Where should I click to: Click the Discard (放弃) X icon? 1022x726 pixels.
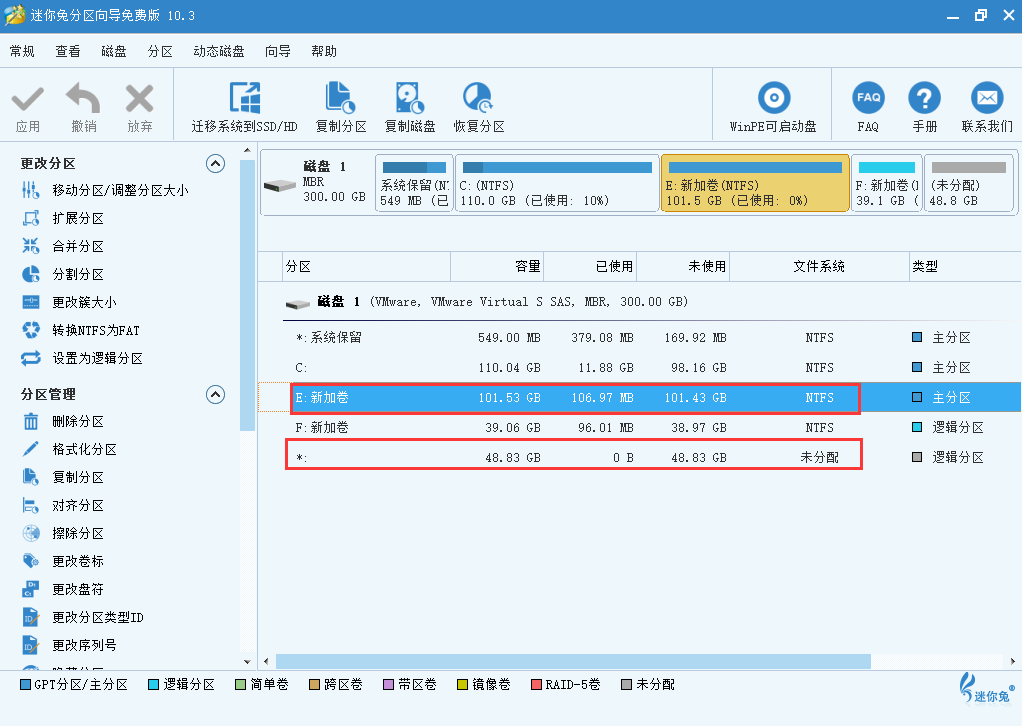139,98
